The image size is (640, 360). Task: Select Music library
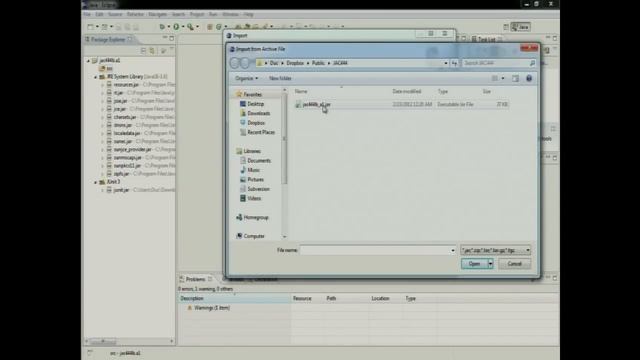pos(253,170)
